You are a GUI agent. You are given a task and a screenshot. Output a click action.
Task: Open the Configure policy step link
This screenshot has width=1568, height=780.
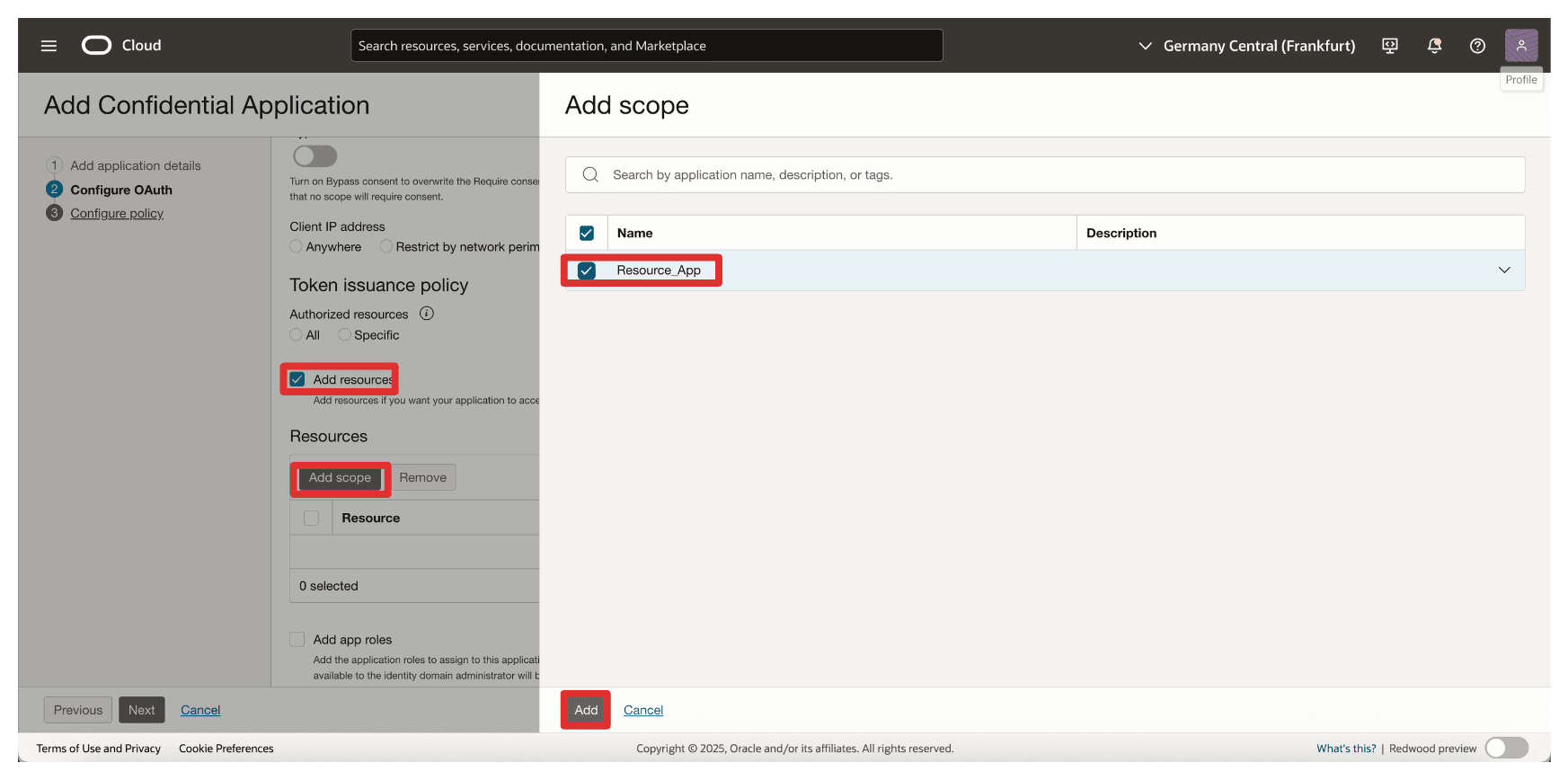click(117, 213)
